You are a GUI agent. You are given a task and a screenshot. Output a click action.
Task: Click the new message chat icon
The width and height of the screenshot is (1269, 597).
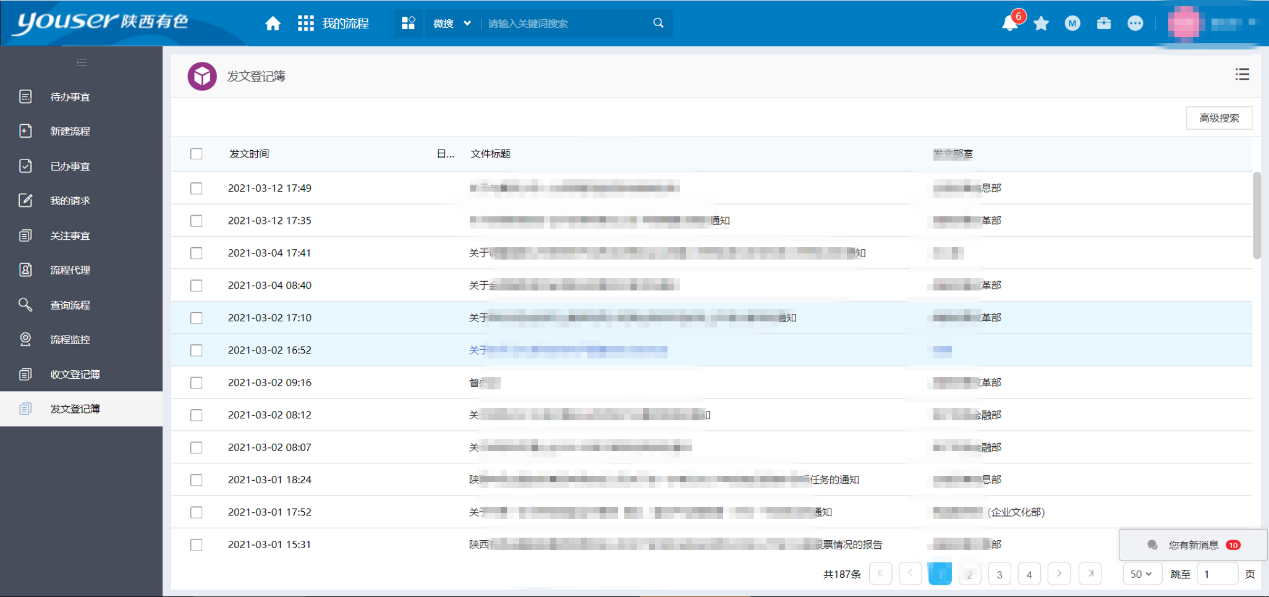[x=1152, y=545]
